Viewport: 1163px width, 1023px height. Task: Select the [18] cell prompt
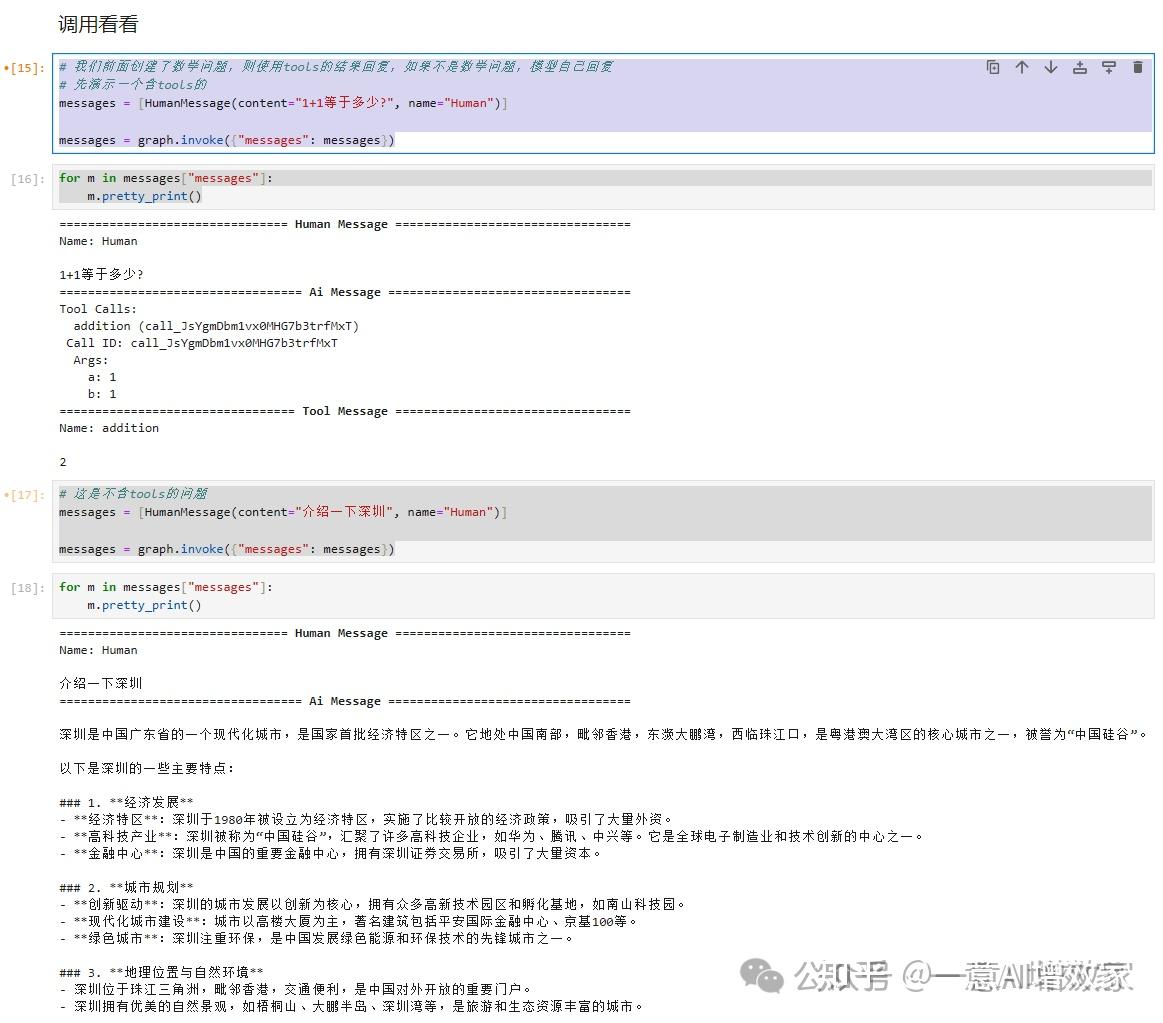(28, 588)
